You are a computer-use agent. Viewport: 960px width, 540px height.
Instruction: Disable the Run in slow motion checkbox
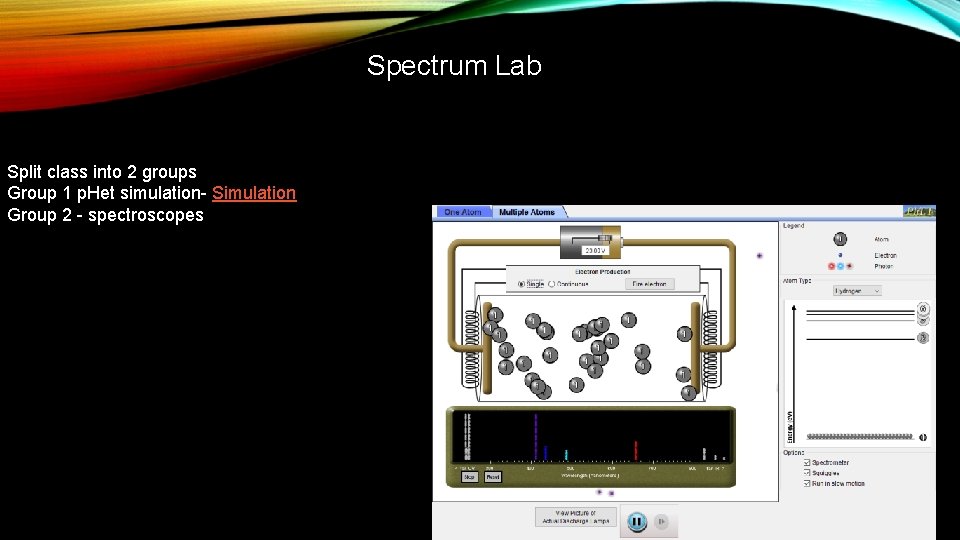tap(807, 484)
